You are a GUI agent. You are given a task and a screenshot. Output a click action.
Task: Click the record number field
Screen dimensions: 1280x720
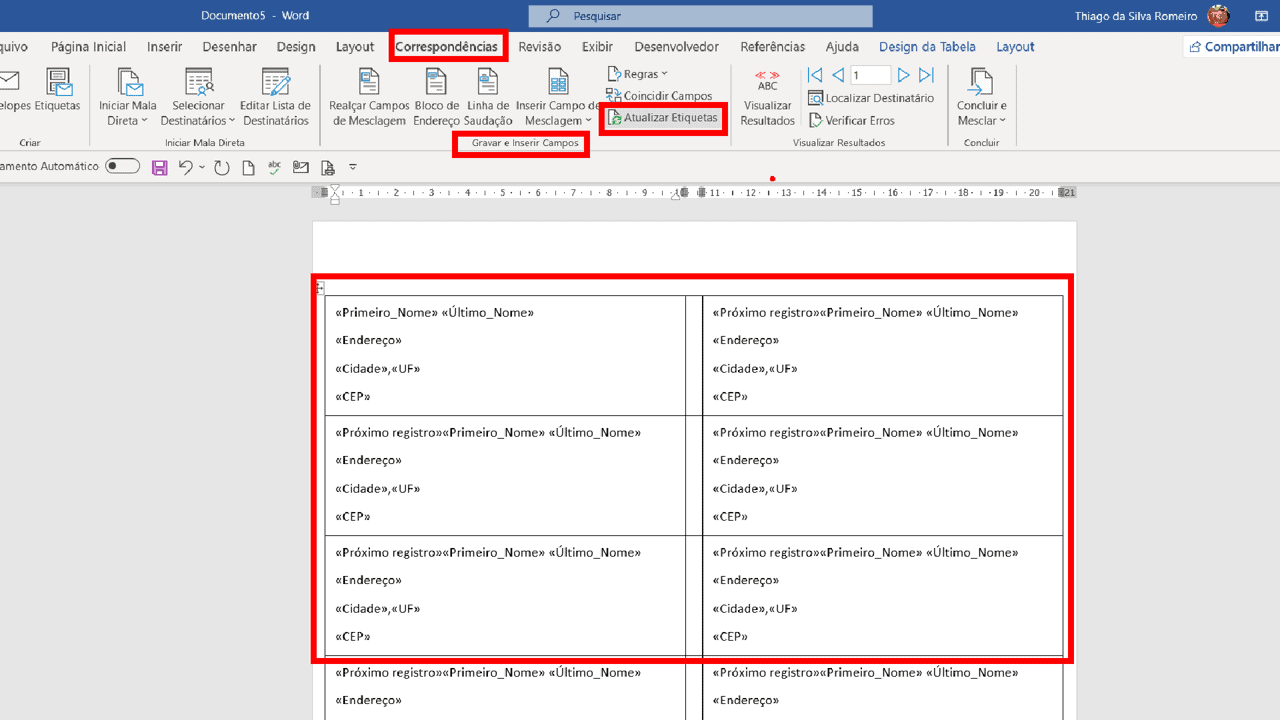click(x=870, y=75)
